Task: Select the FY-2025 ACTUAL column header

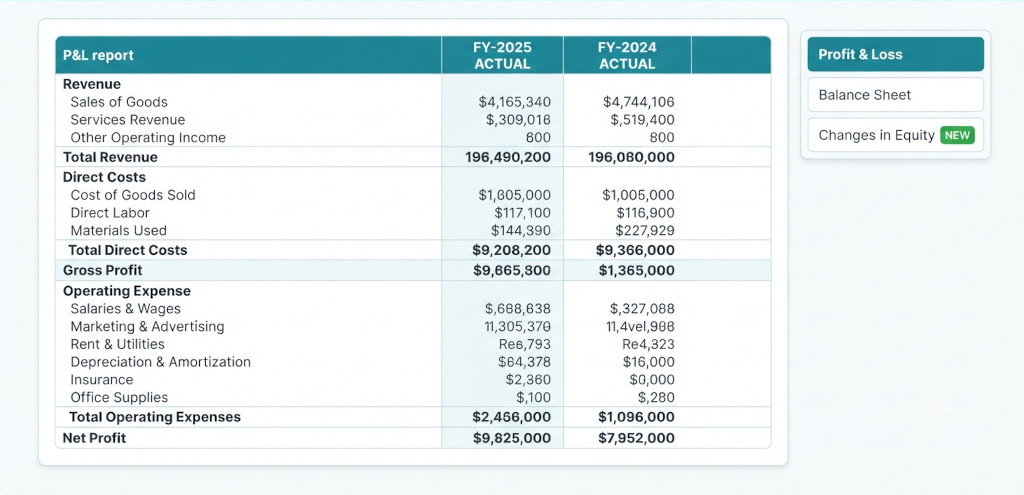Action: pos(502,56)
